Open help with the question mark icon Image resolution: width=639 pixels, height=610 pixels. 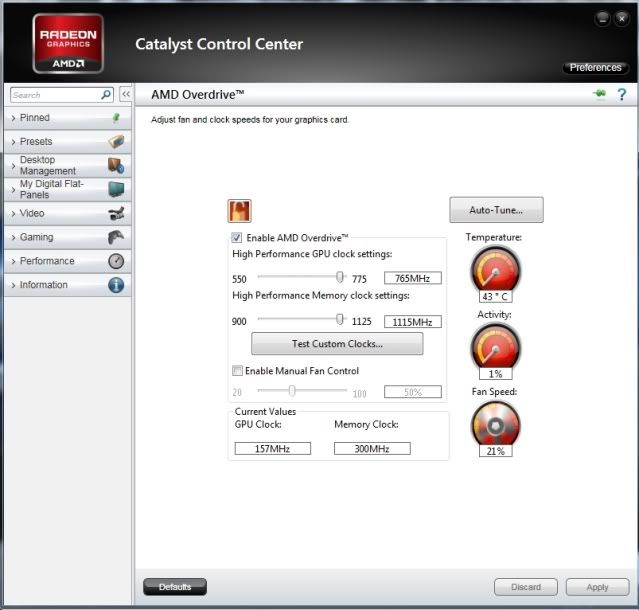tap(621, 95)
